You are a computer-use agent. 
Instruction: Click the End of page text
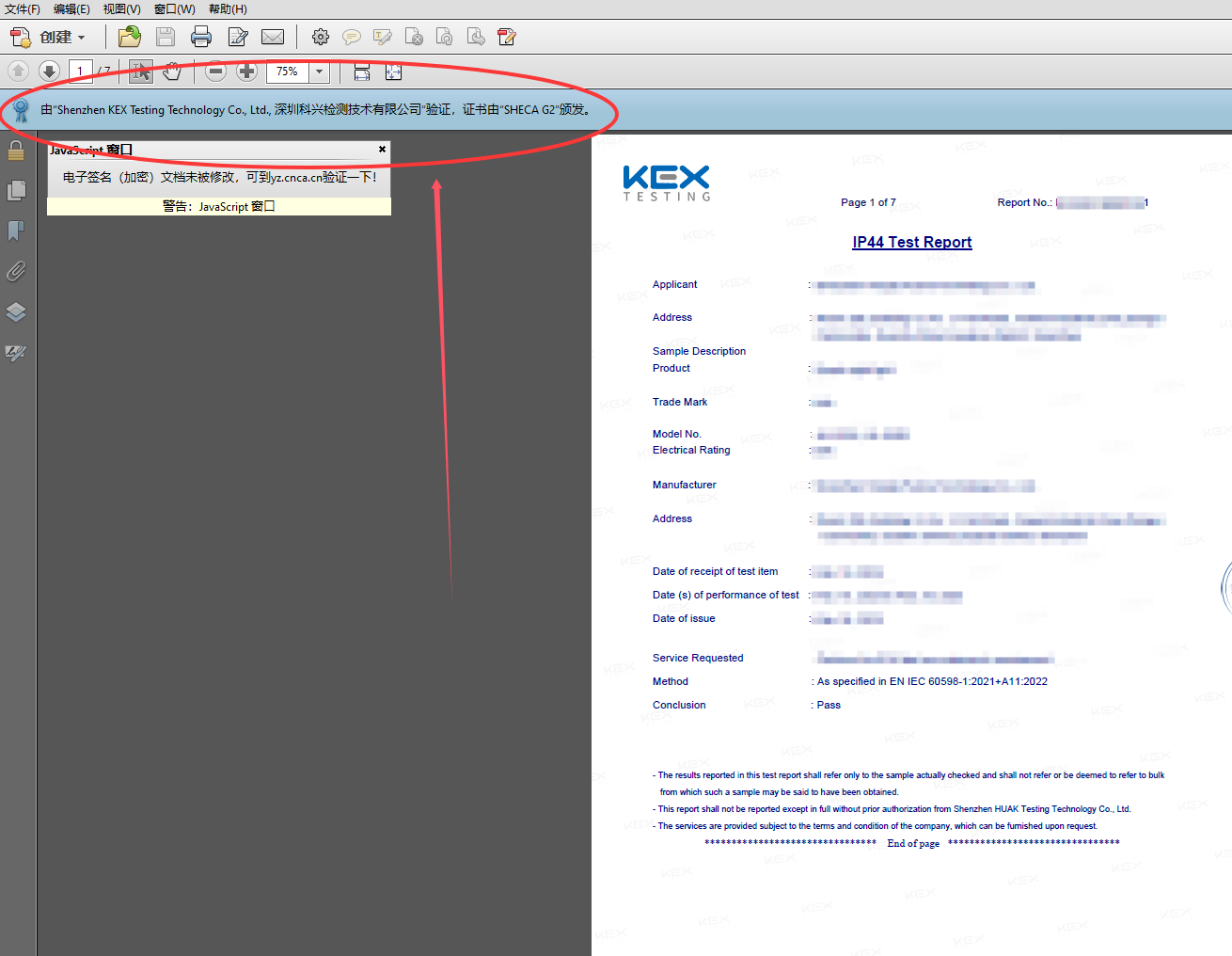click(x=913, y=843)
